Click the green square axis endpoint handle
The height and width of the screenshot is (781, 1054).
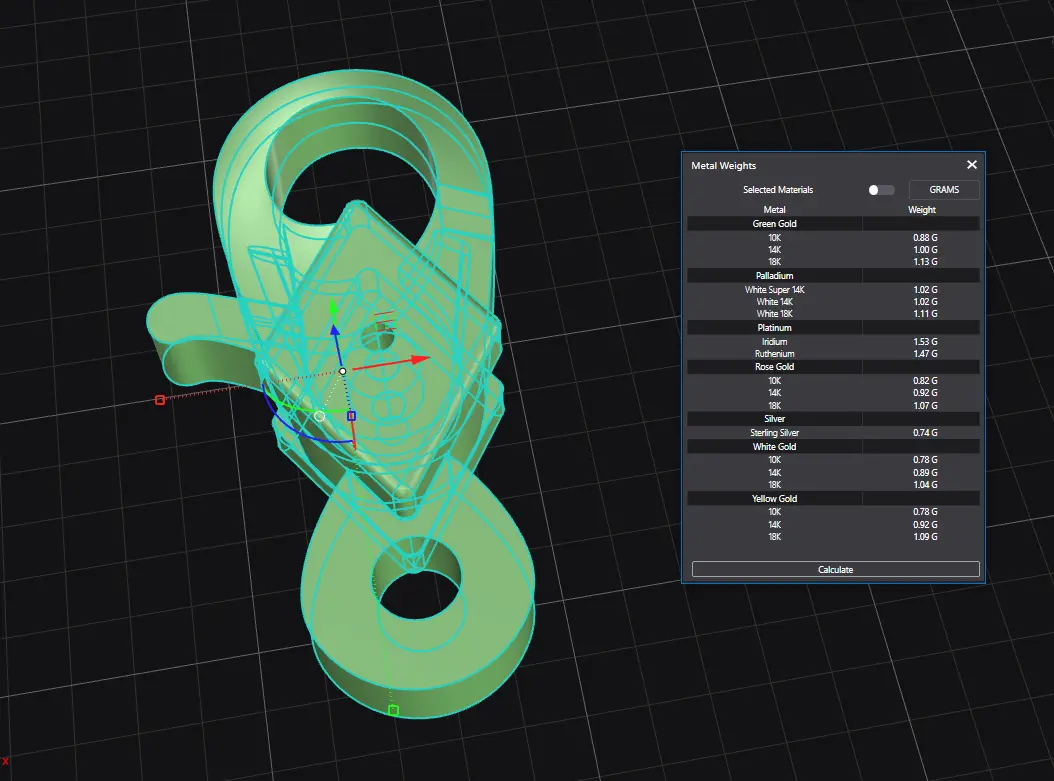[x=393, y=710]
